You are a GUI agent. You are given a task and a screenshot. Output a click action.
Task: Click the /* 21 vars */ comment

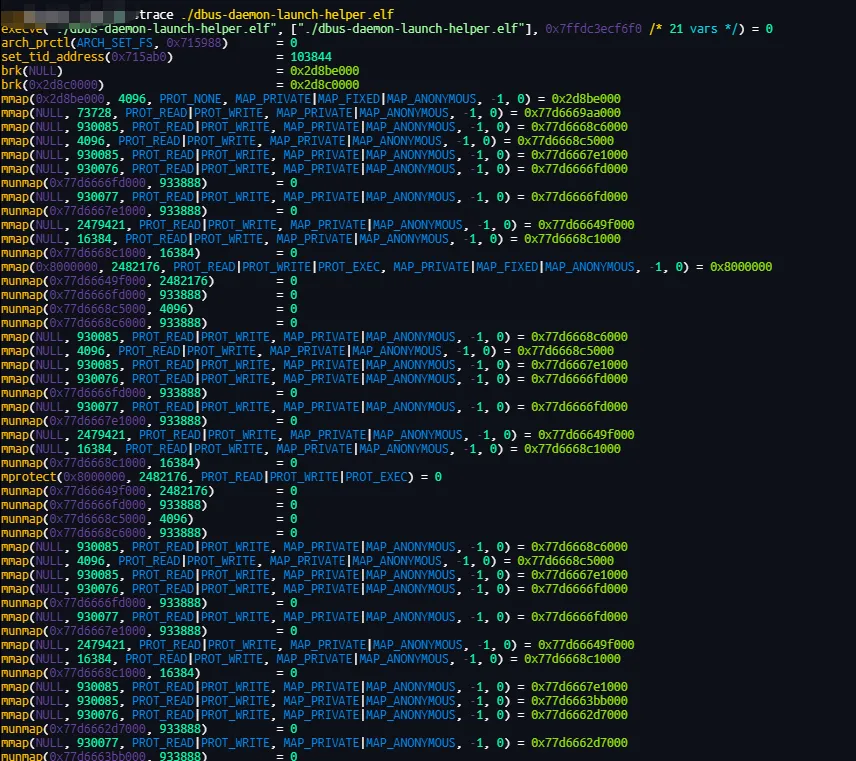point(693,28)
